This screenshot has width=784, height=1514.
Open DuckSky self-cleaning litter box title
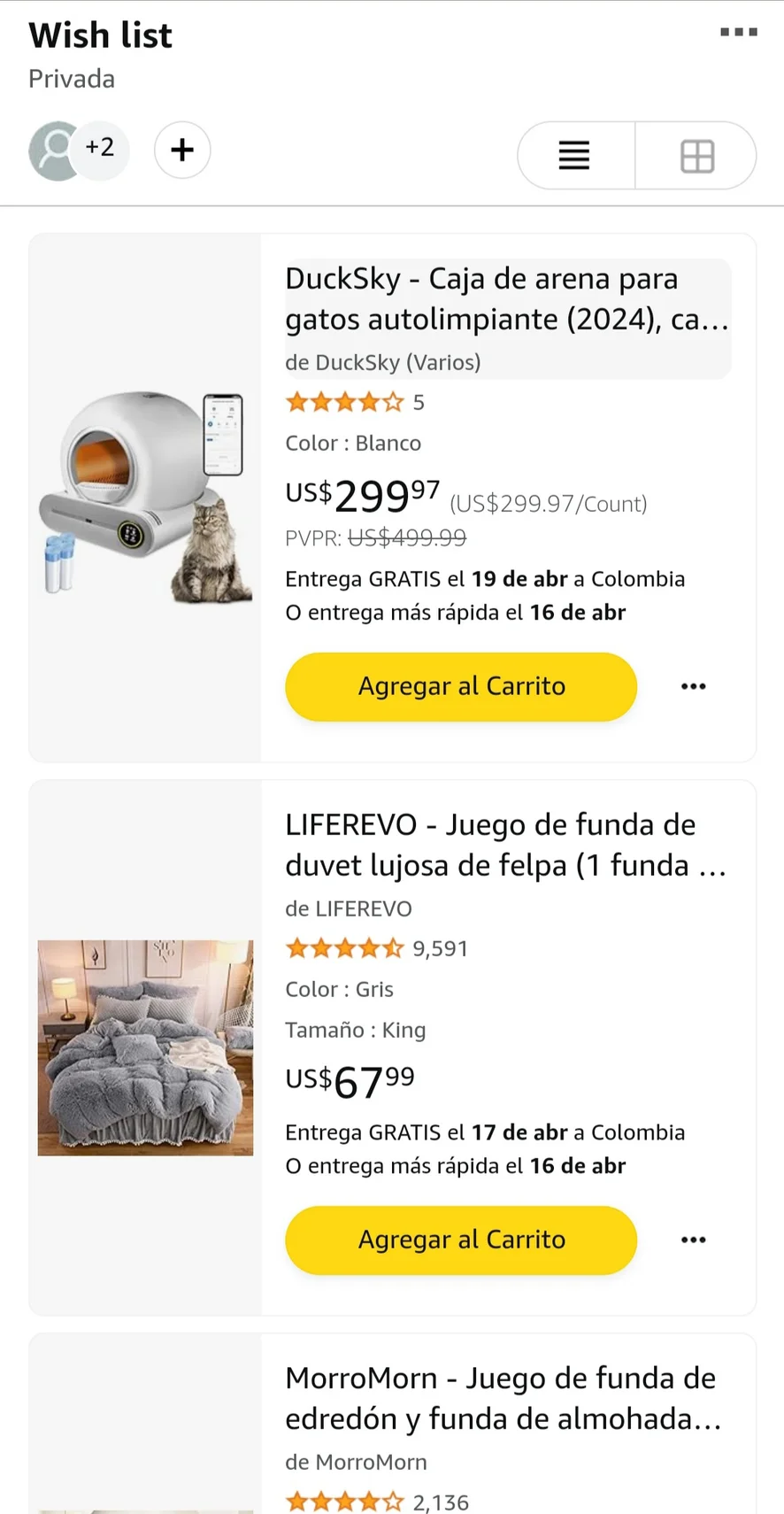tap(506, 299)
